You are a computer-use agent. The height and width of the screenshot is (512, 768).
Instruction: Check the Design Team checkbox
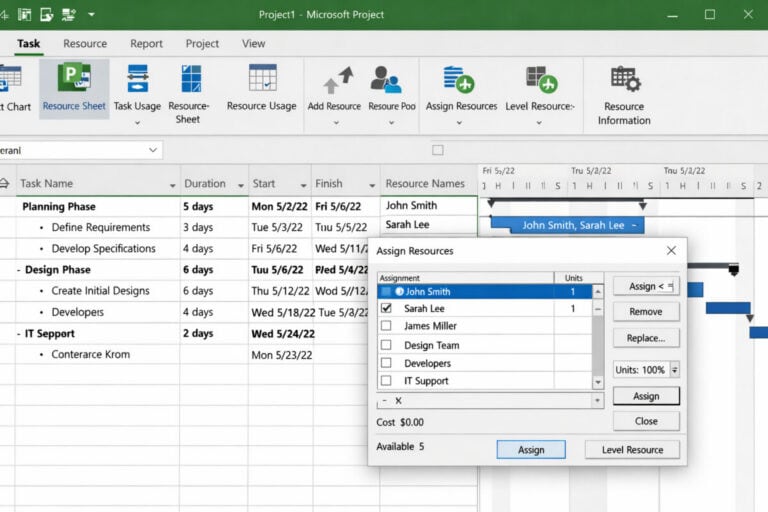coord(386,345)
